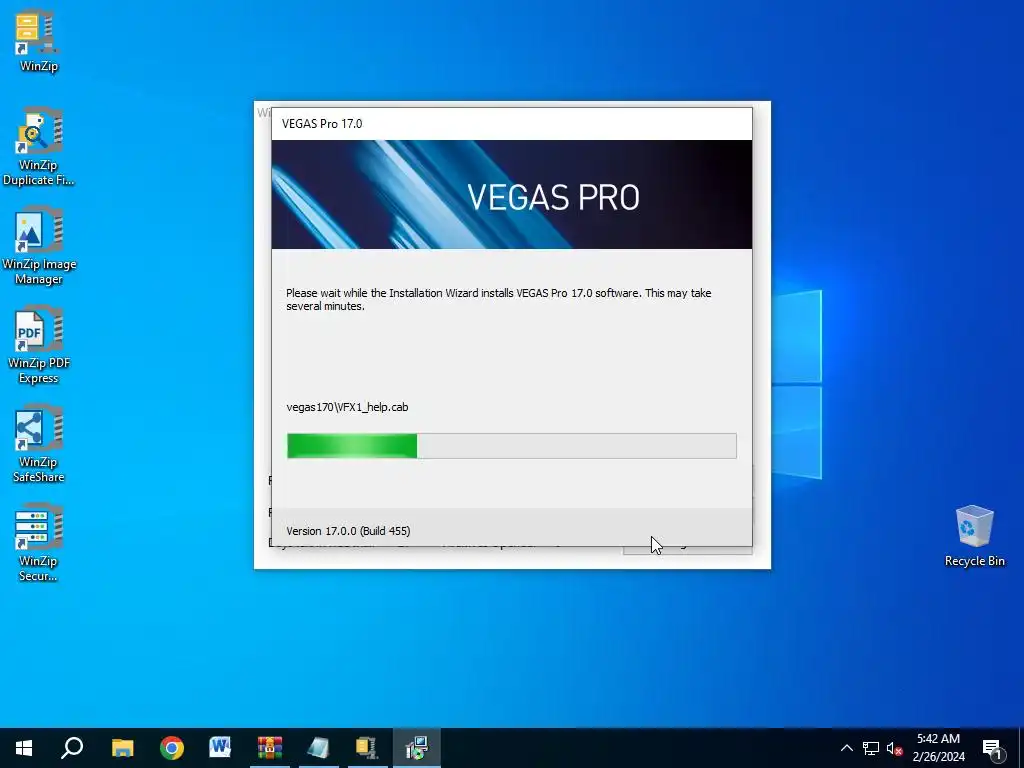Select the active installer taskbar icon
Viewport: 1024px width, 768px height.
417,748
